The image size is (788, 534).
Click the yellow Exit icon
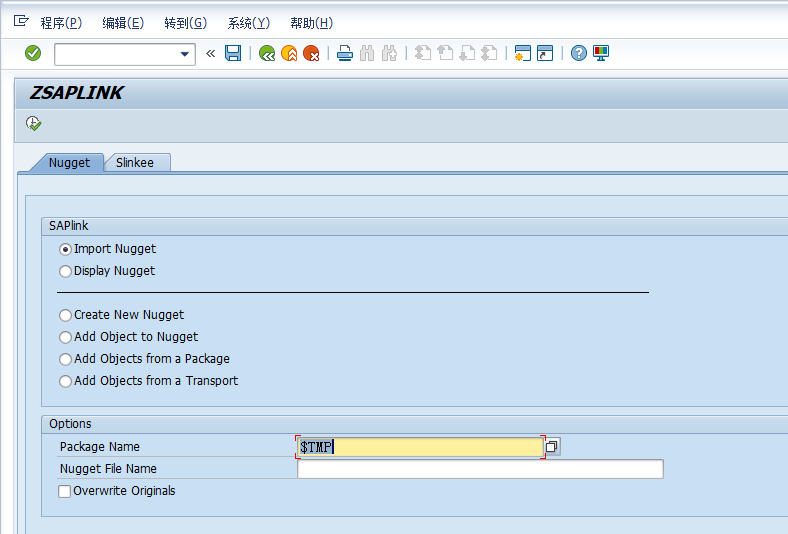click(289, 53)
